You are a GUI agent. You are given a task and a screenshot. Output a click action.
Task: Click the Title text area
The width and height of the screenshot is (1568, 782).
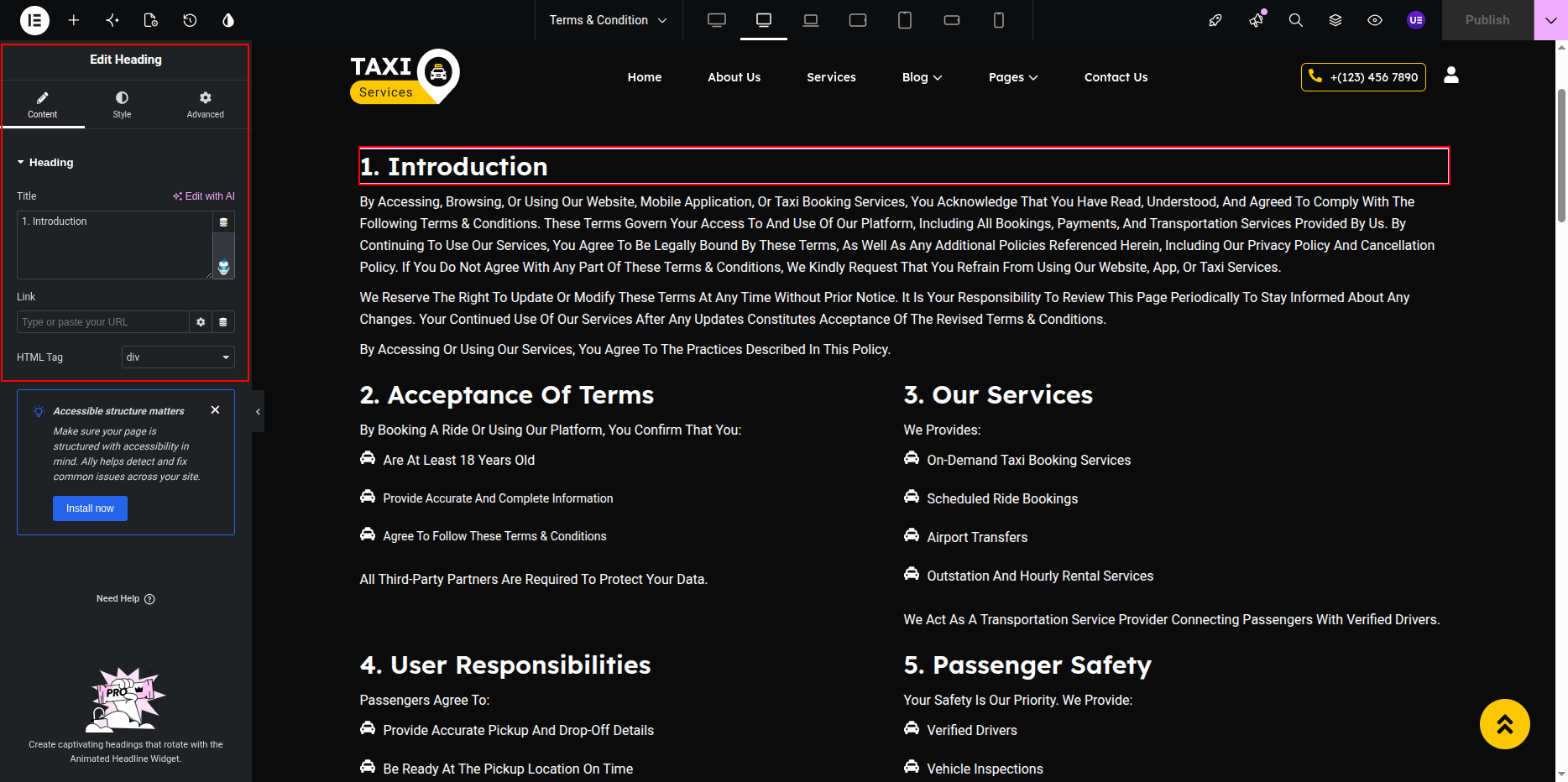(x=115, y=245)
